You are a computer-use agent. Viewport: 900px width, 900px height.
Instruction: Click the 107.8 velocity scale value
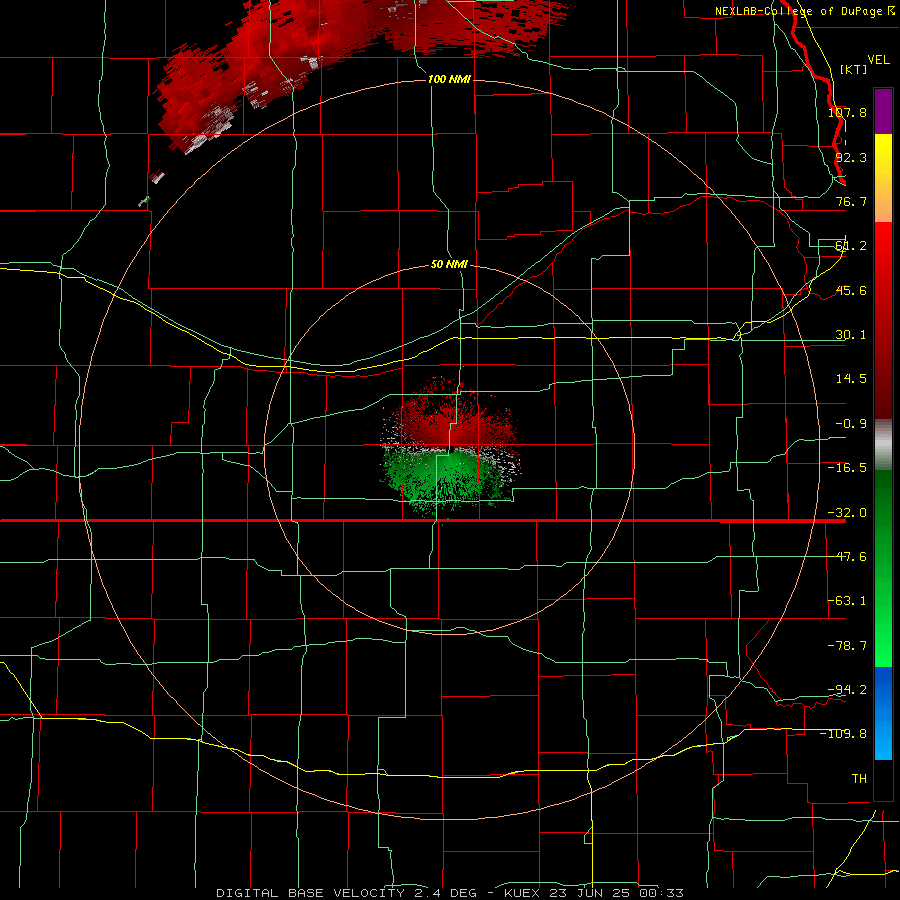pyautogui.click(x=847, y=112)
